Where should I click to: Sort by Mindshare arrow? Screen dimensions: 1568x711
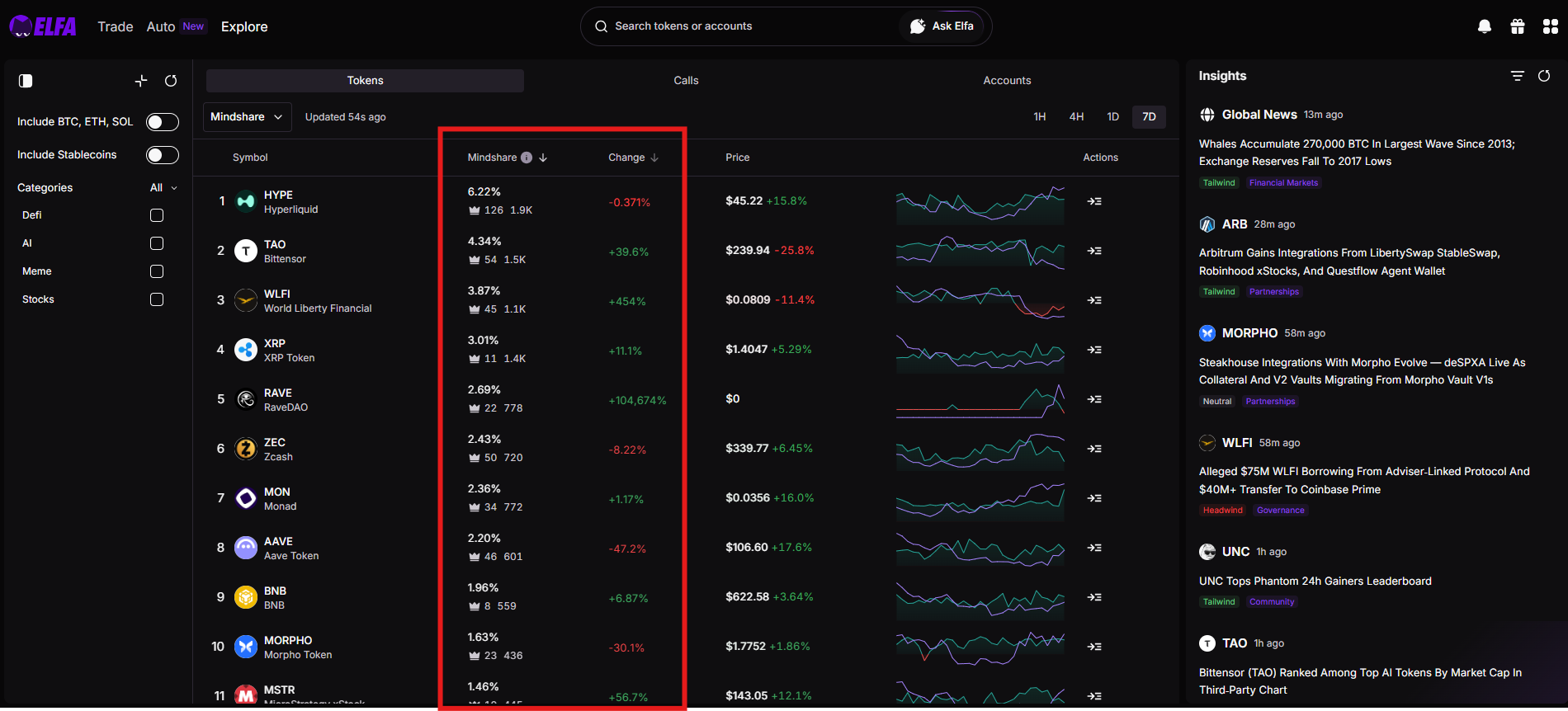pos(543,158)
